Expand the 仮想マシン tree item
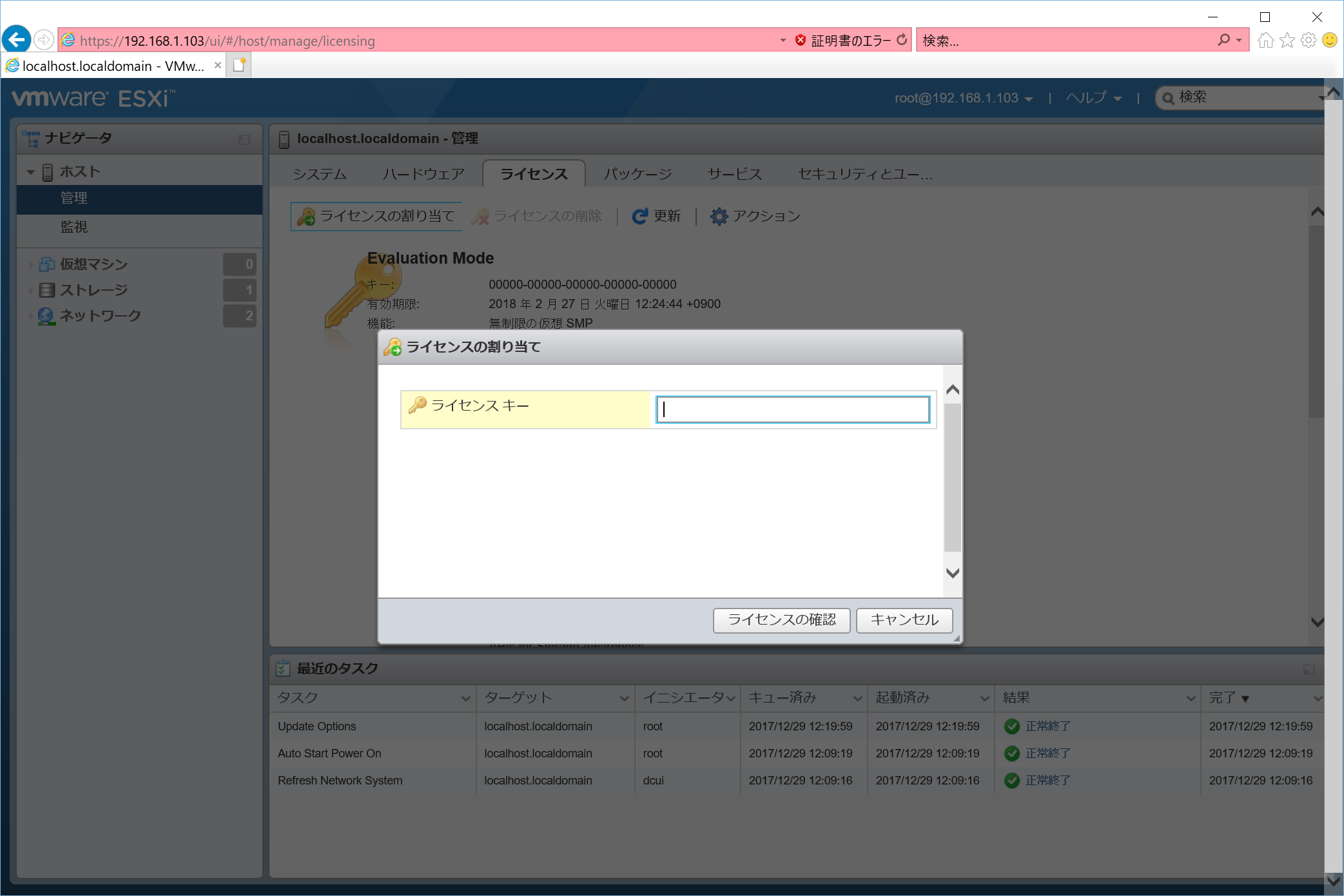This screenshot has width=1344, height=896. [30, 264]
